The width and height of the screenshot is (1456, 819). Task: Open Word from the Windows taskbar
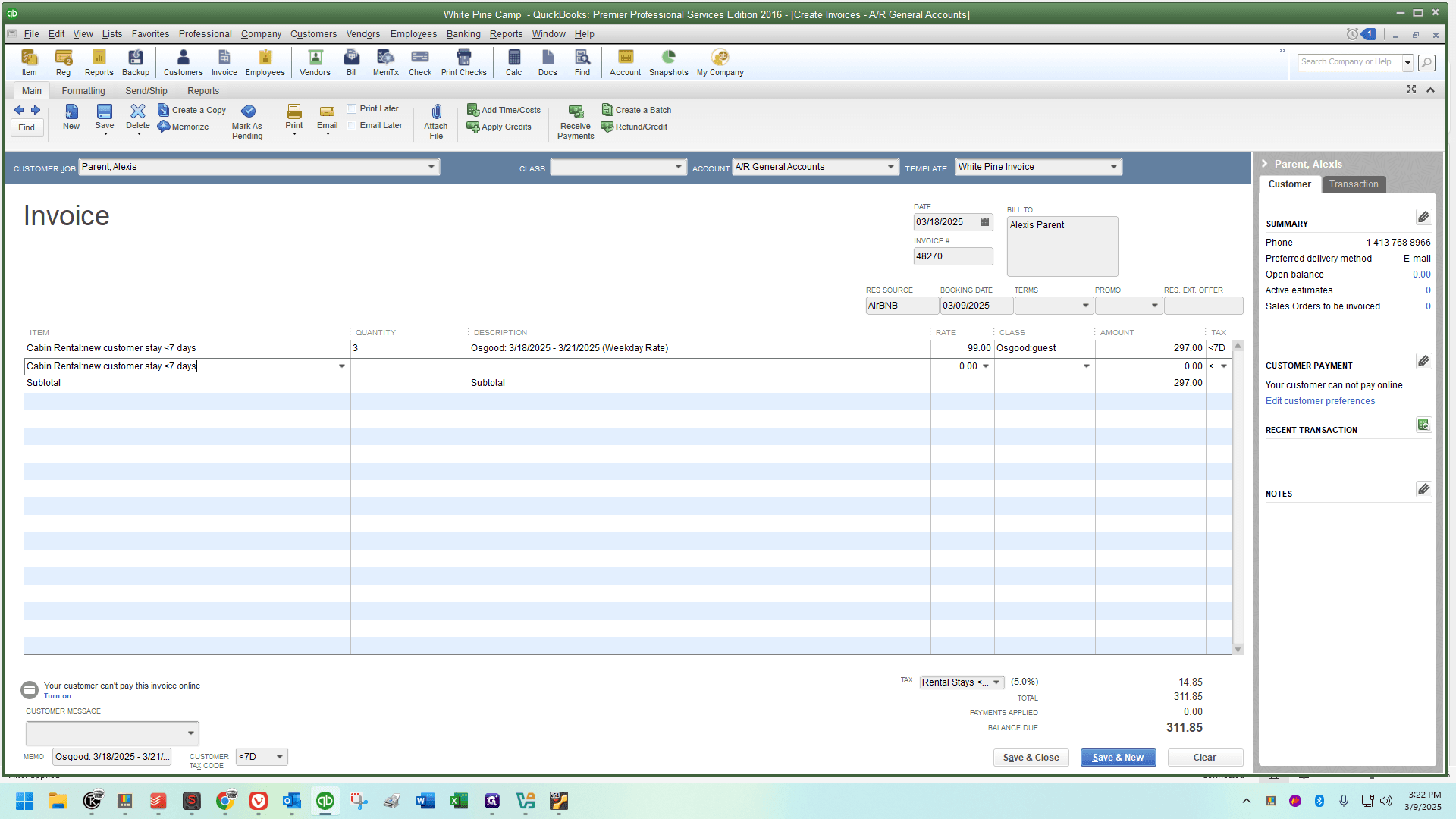click(x=425, y=801)
